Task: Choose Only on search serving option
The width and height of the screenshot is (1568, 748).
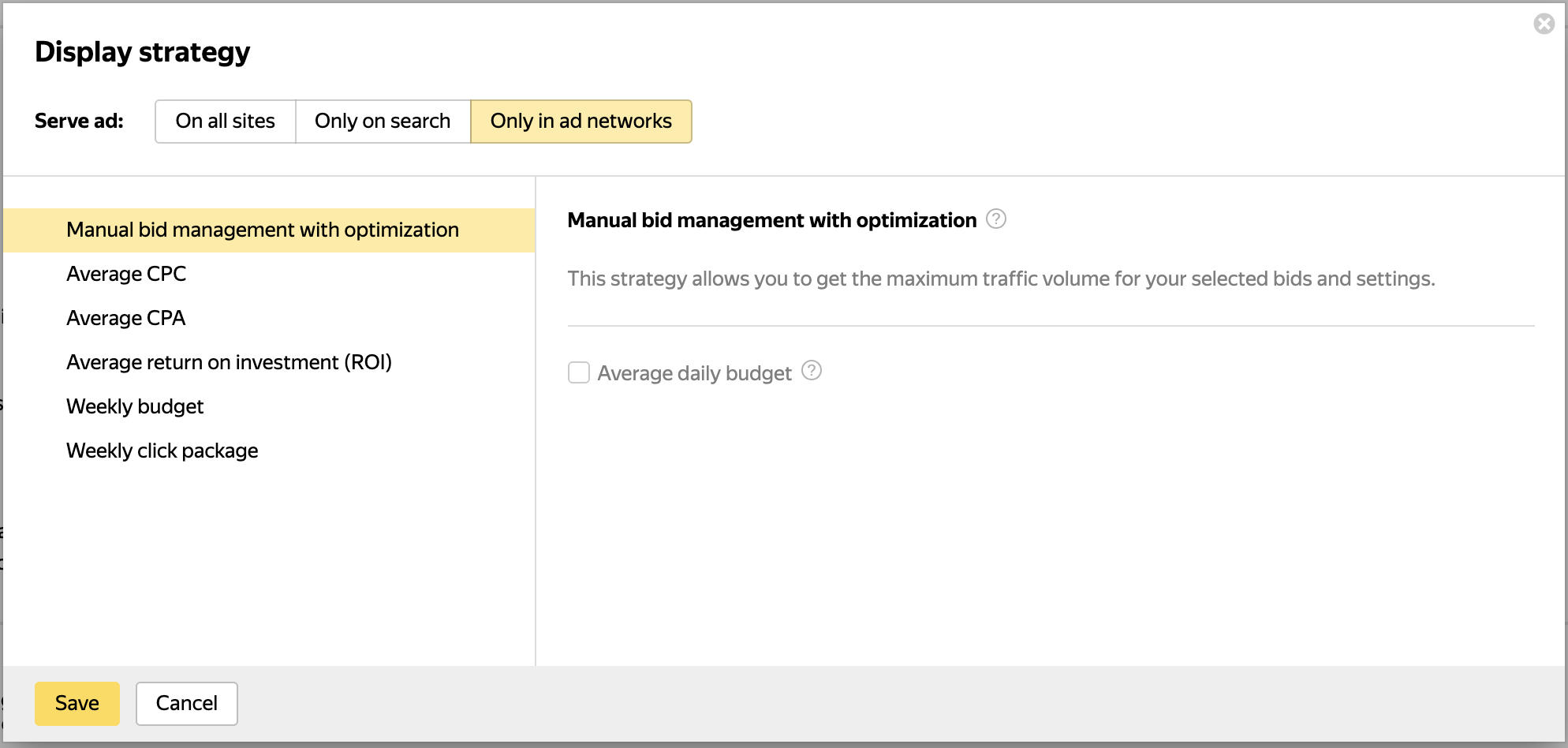Action: click(383, 122)
